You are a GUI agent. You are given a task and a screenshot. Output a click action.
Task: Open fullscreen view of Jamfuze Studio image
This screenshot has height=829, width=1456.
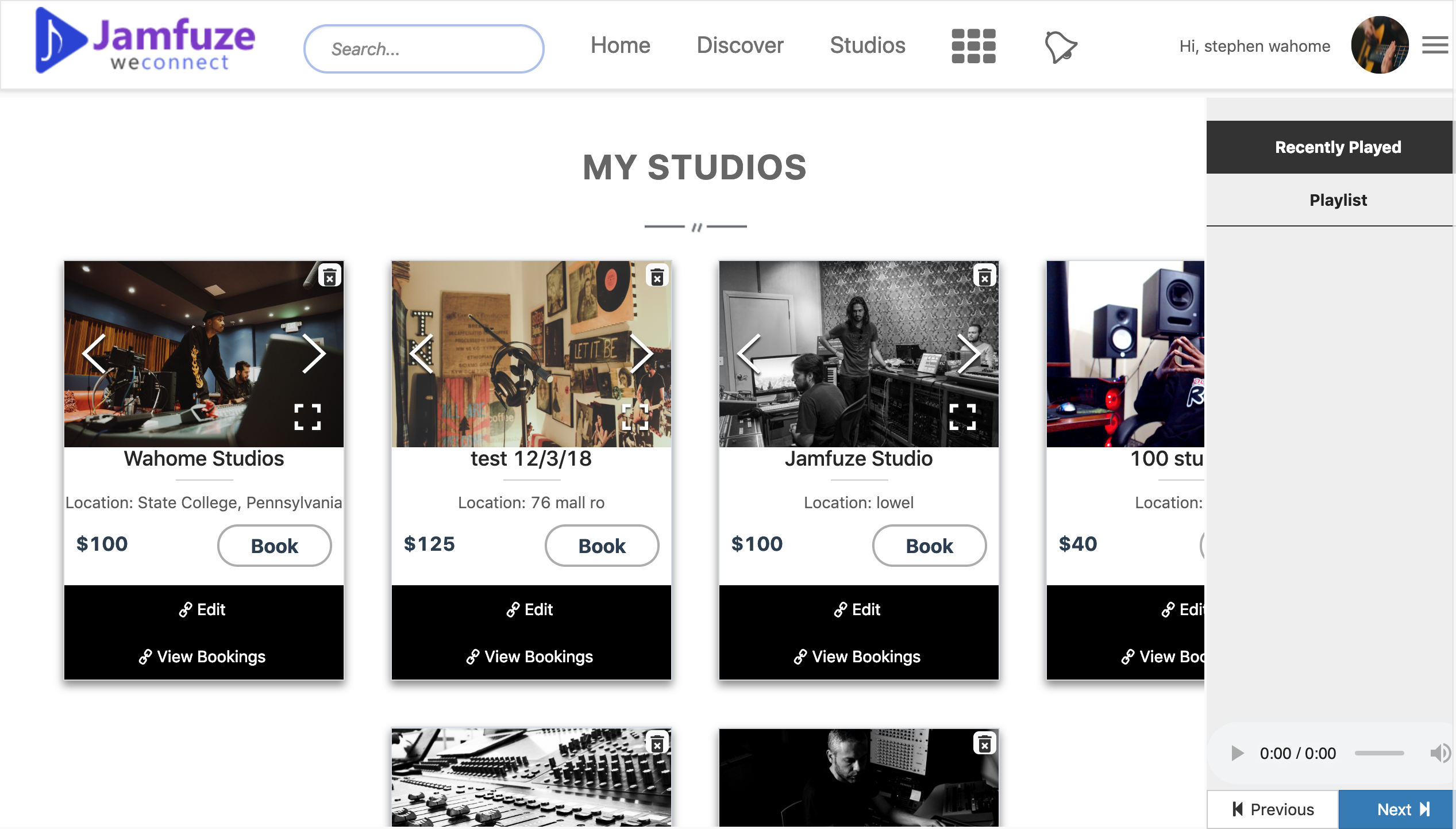coord(962,417)
